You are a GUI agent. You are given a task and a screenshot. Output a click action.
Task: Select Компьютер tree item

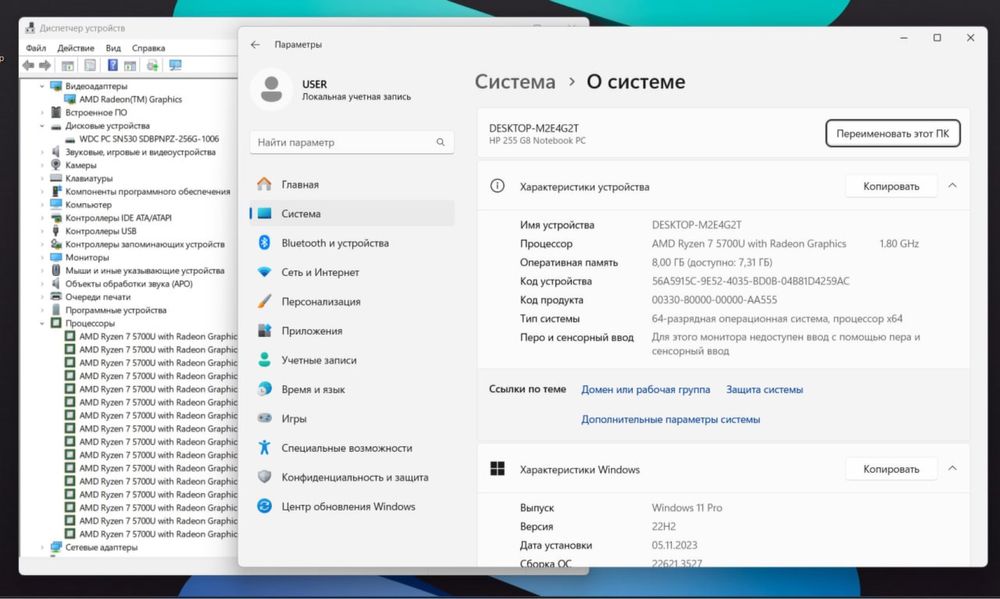pyautogui.click(x=88, y=205)
